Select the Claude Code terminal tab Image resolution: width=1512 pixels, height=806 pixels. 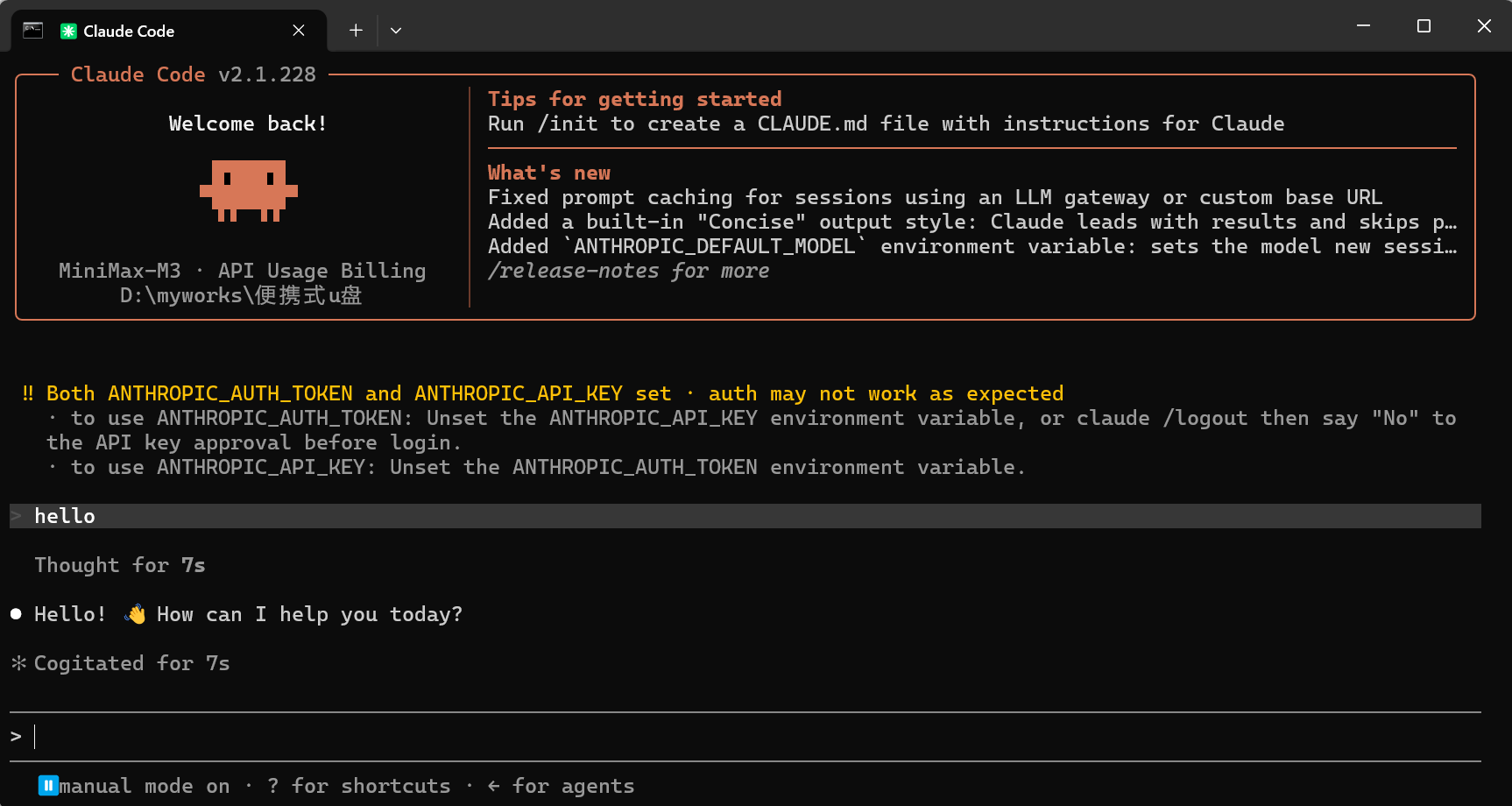(169, 31)
